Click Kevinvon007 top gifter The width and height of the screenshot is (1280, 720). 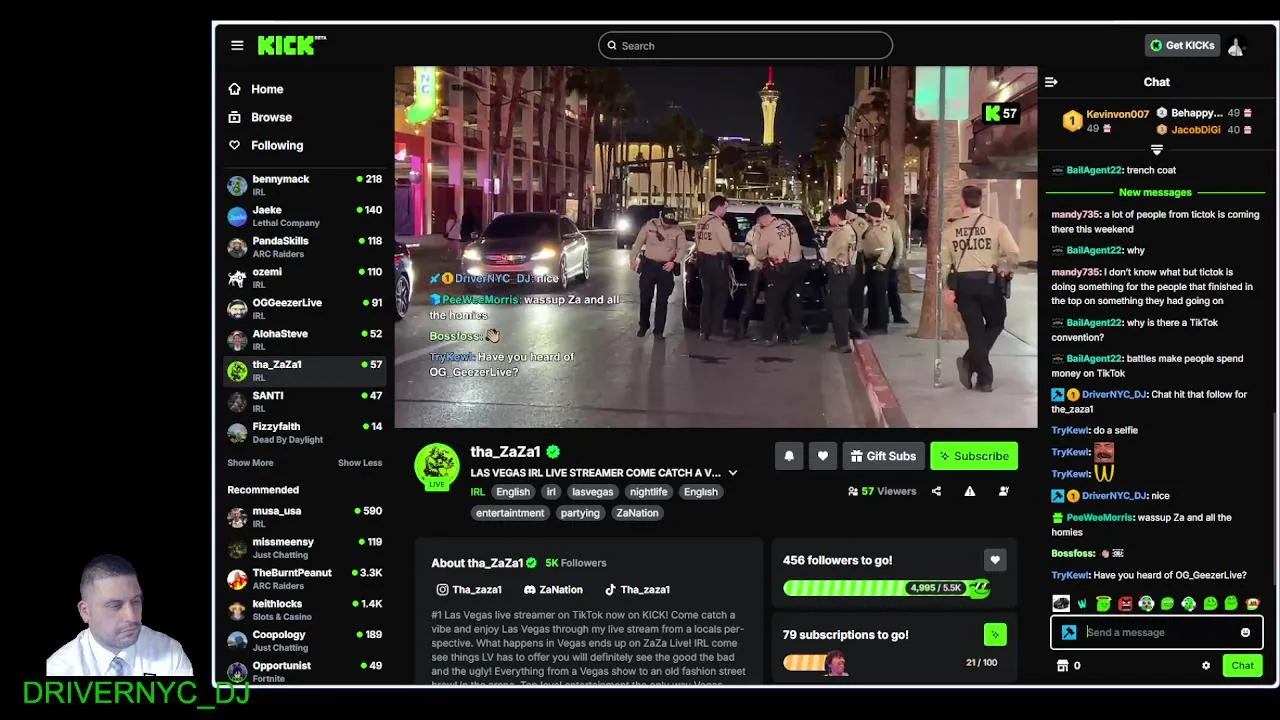pyautogui.click(x=1104, y=120)
